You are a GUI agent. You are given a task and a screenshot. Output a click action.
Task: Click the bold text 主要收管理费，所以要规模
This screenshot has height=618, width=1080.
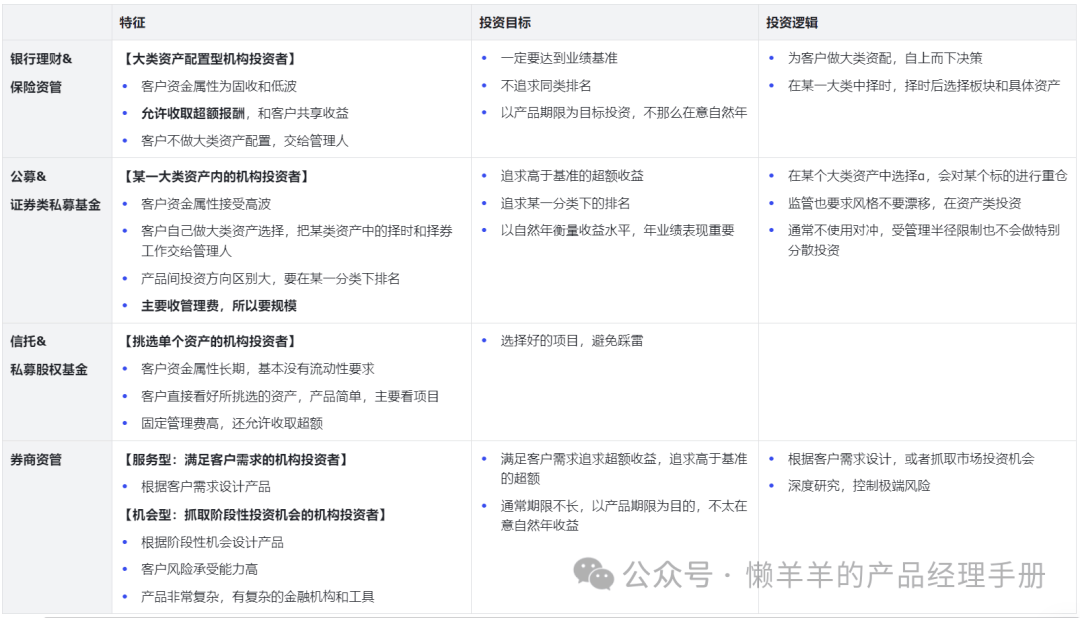(219, 306)
